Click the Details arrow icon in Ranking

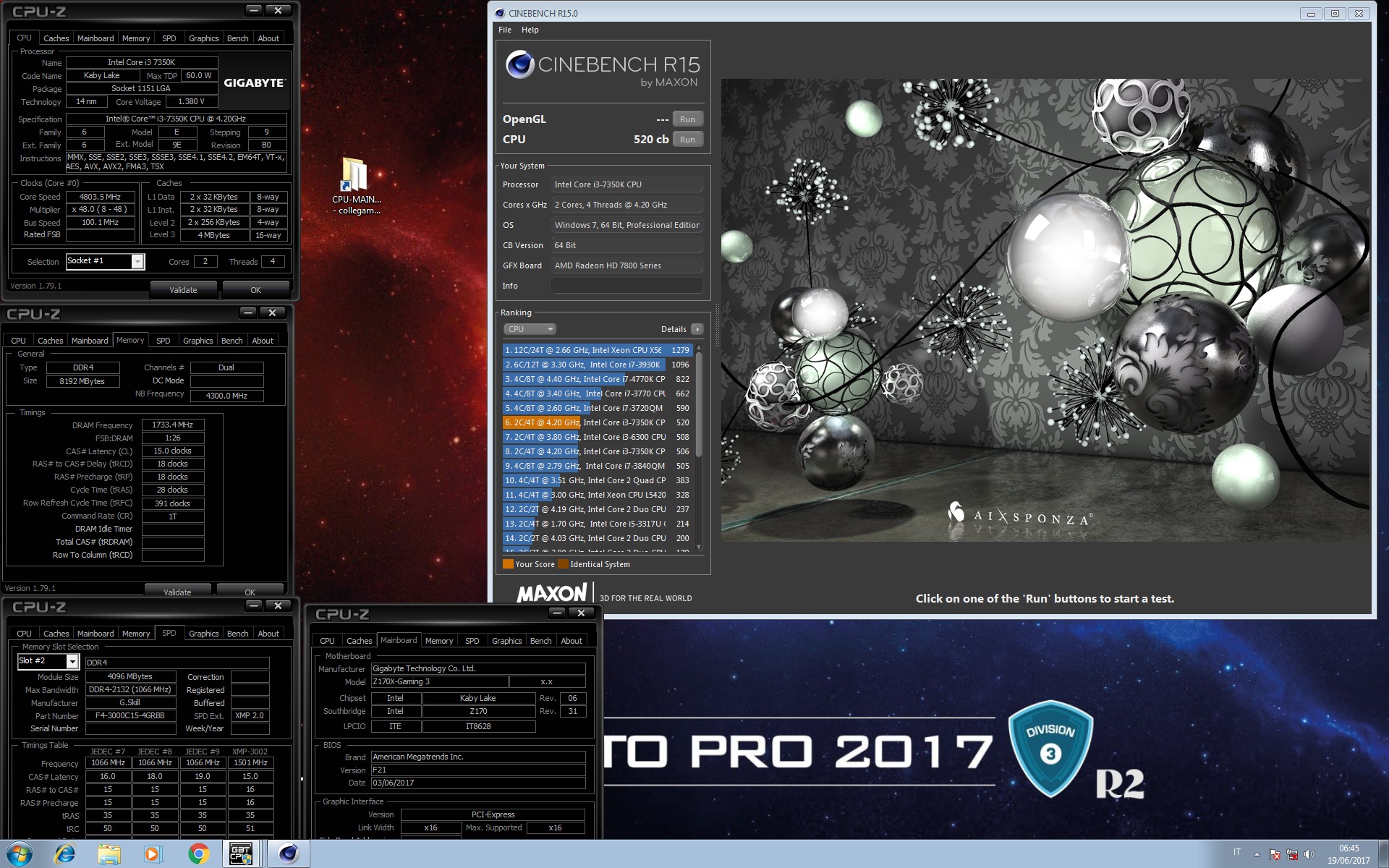697,329
